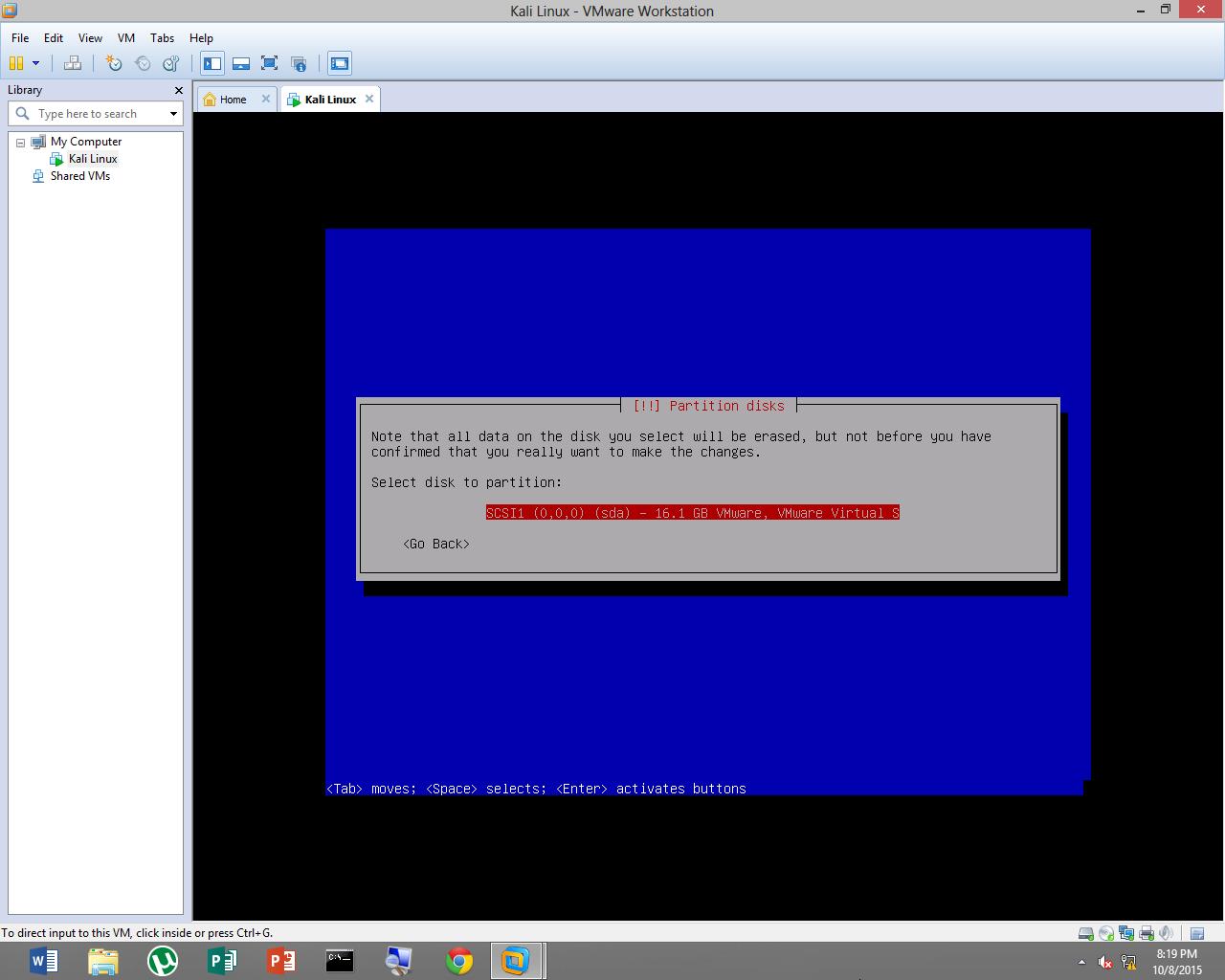
Task: Select the SCSI1 sda 16.1 GB disk
Action: pyautogui.click(x=693, y=513)
